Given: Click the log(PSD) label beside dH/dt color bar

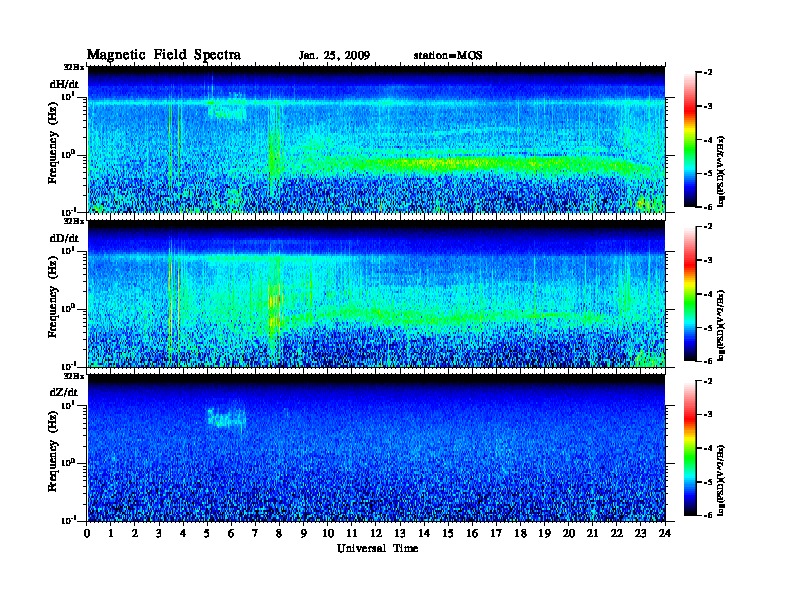Looking at the screenshot, I should [x=722, y=172].
